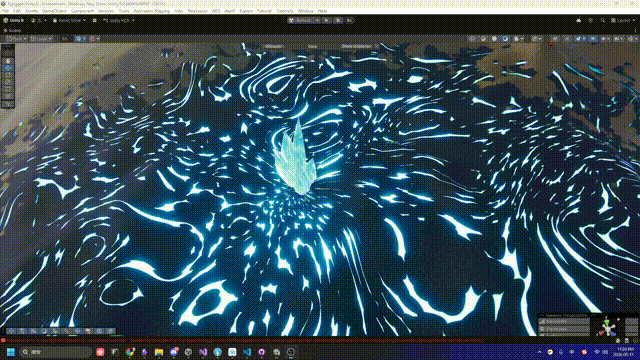This screenshot has width=640, height=360.
Task: Open Visual Studio from the taskbar
Action: [203, 352]
